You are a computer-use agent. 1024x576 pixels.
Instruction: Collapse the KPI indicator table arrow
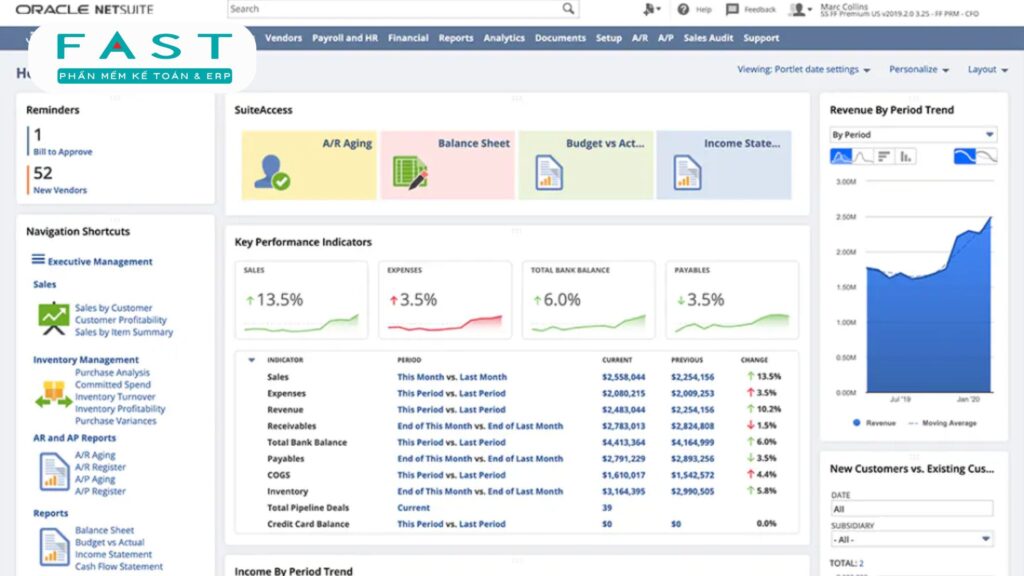coord(251,360)
